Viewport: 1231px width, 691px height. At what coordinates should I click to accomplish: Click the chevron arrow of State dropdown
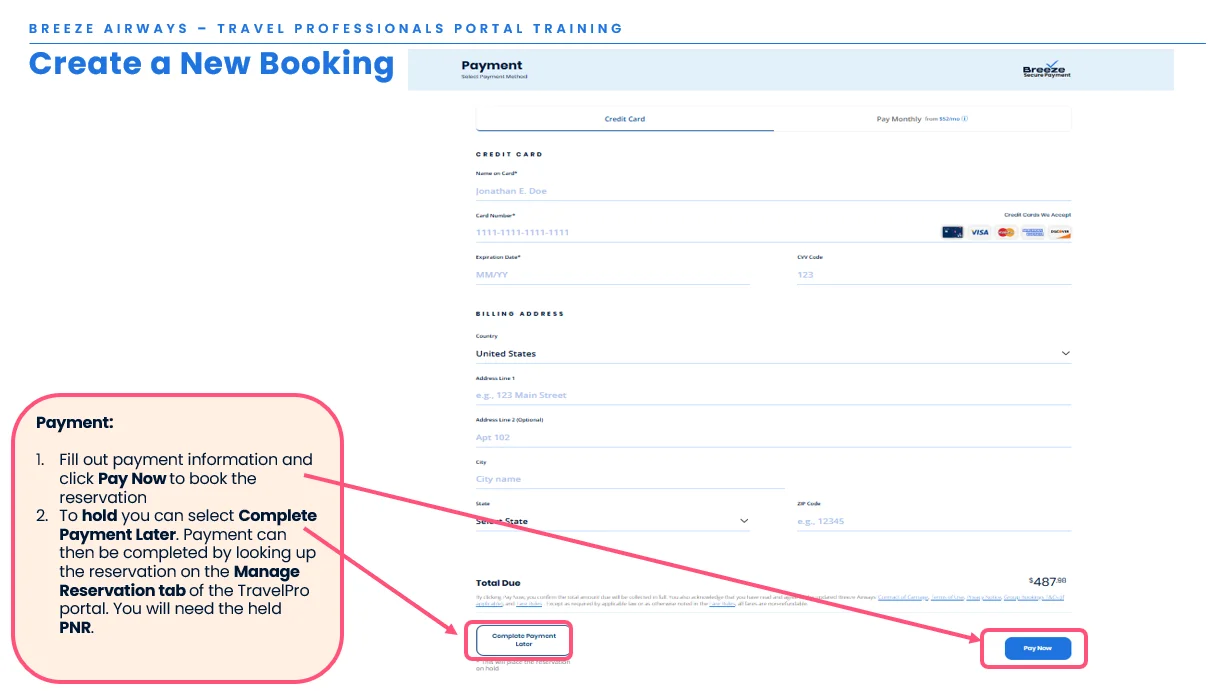tap(743, 521)
